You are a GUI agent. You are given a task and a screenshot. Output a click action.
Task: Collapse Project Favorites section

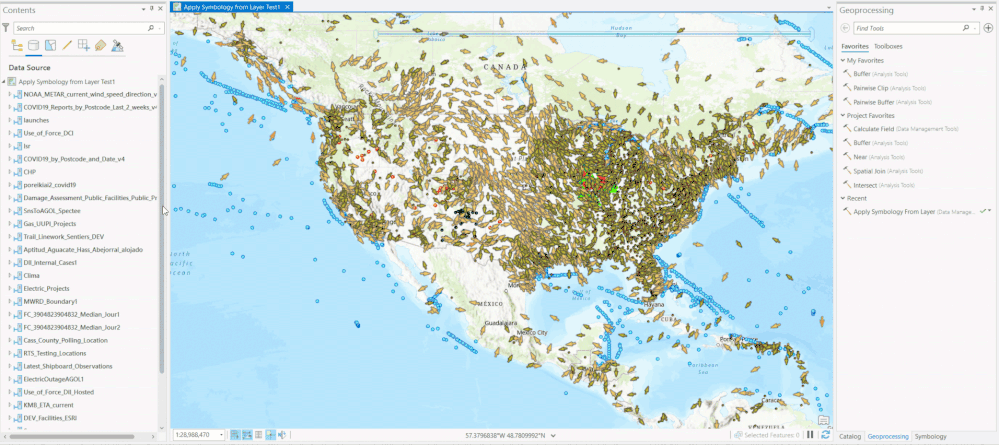click(843, 115)
